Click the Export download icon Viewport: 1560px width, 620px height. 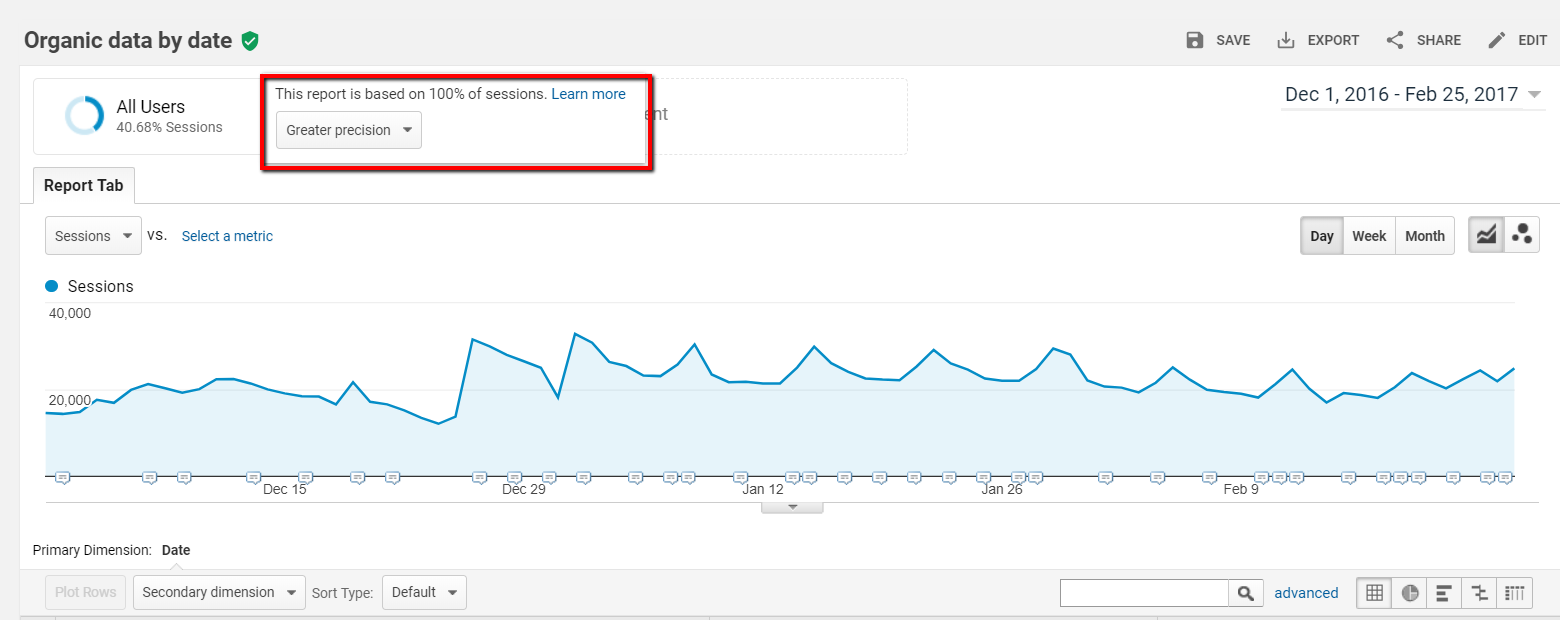(1286, 40)
